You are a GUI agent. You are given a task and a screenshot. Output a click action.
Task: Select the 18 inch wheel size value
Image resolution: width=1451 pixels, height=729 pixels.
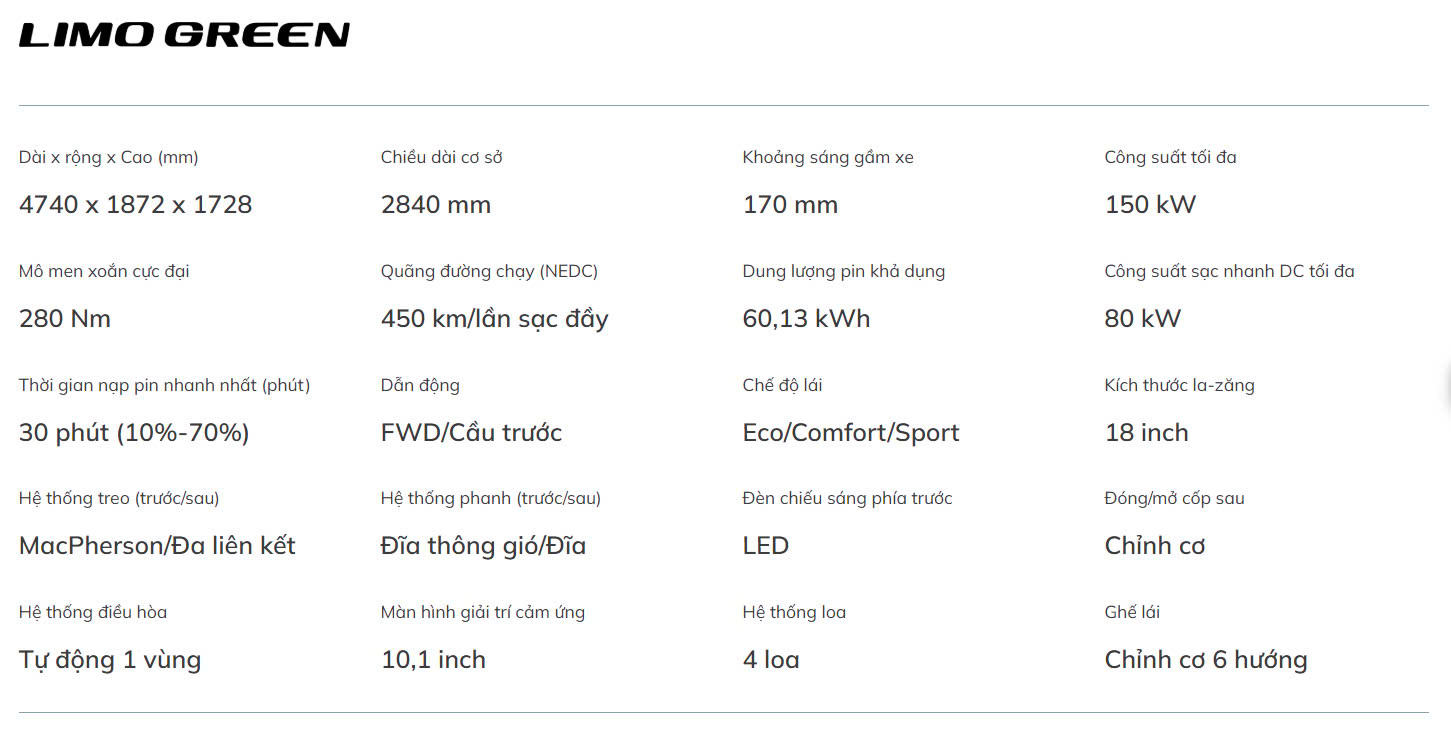point(1146,433)
